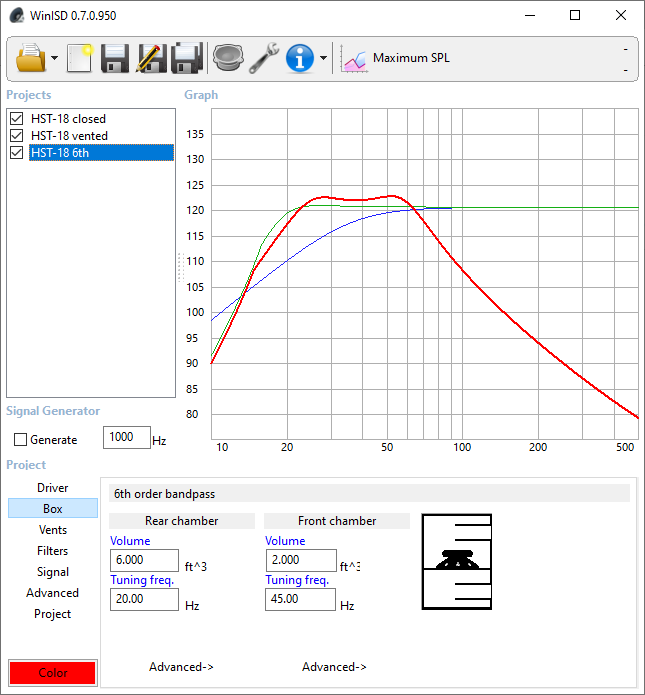Open project file with folder icon
The image size is (645, 695).
[x=31, y=58]
